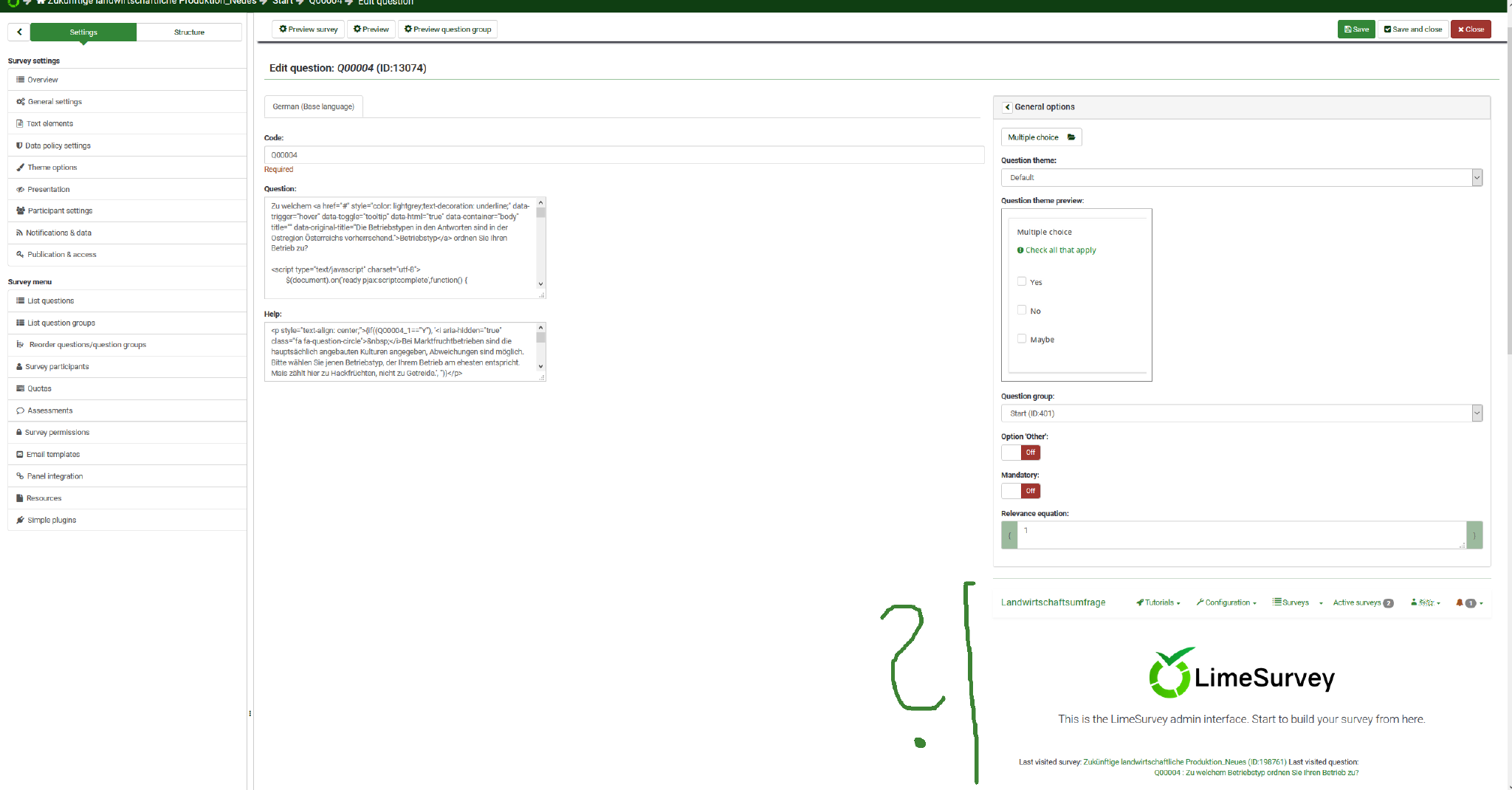Viewport: 1512px width, 790px height.
Task: Open the Question theme dropdown
Action: click(x=1241, y=178)
